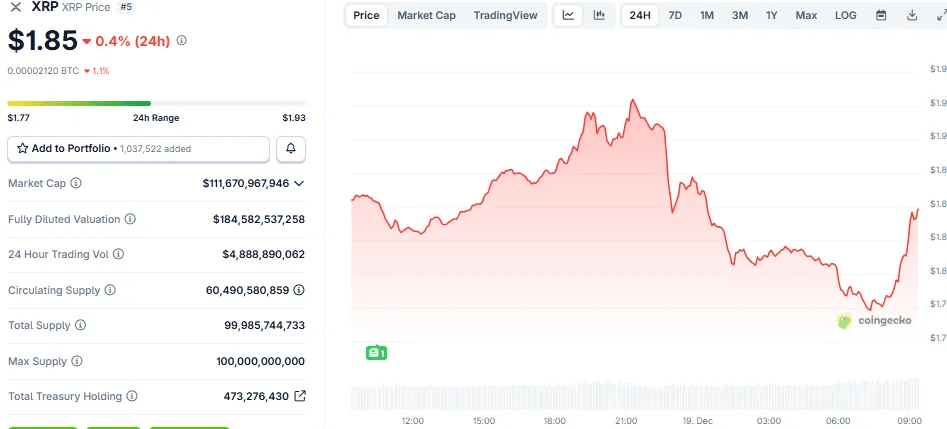Select the 7D time range
Viewport: 947px width, 429px height.
[675, 15]
